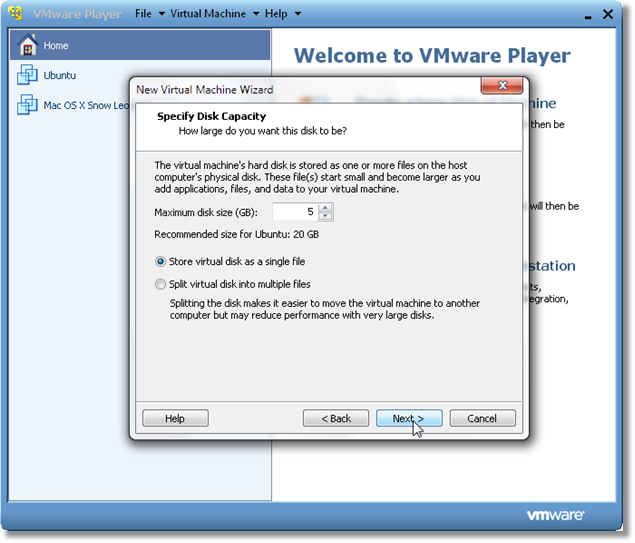Select the Home house icon in sidebar
The height and width of the screenshot is (543, 635).
click(28, 45)
